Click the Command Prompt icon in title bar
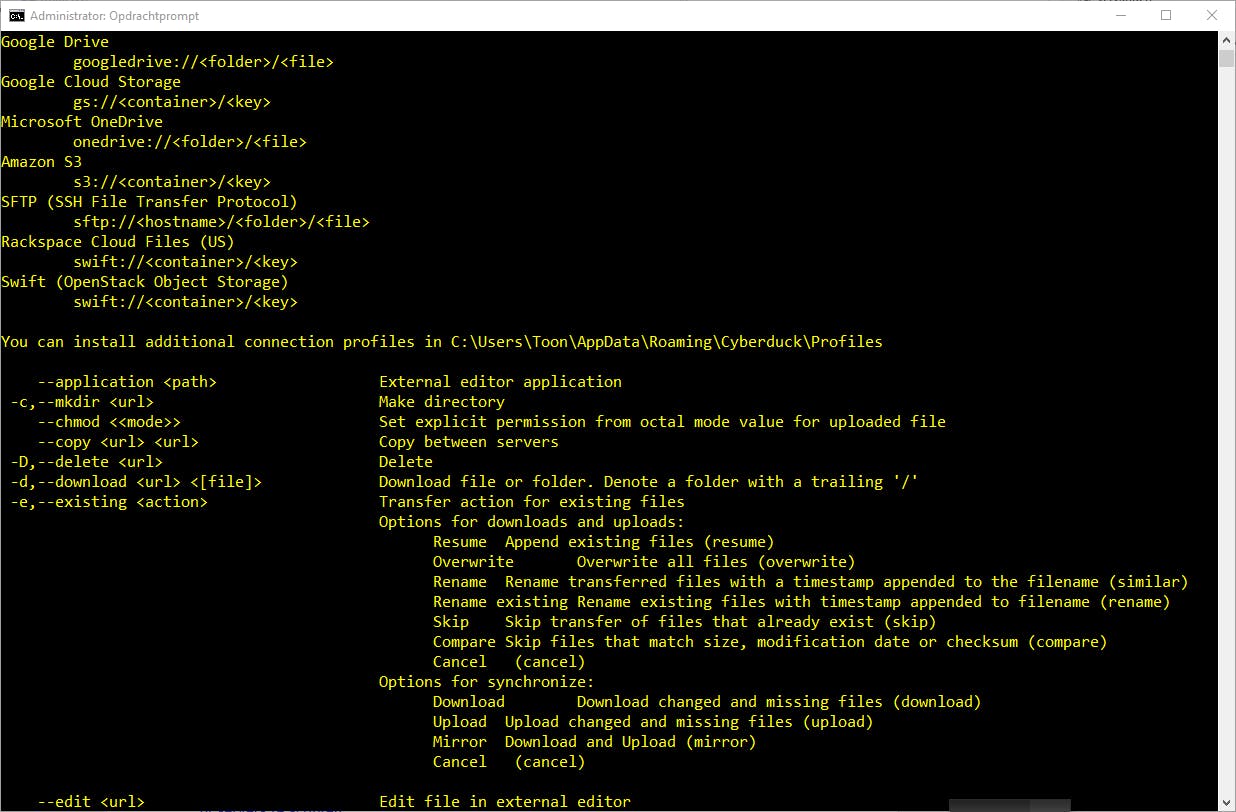 17,15
